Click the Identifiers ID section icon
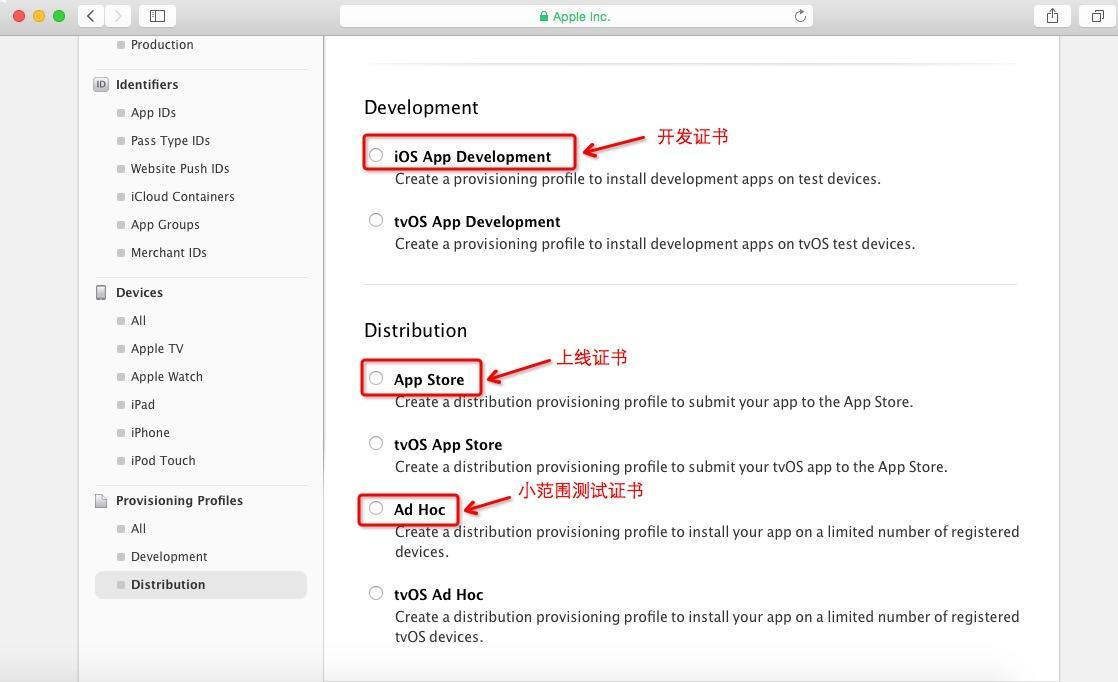This screenshot has height=682, width=1118. 101,85
